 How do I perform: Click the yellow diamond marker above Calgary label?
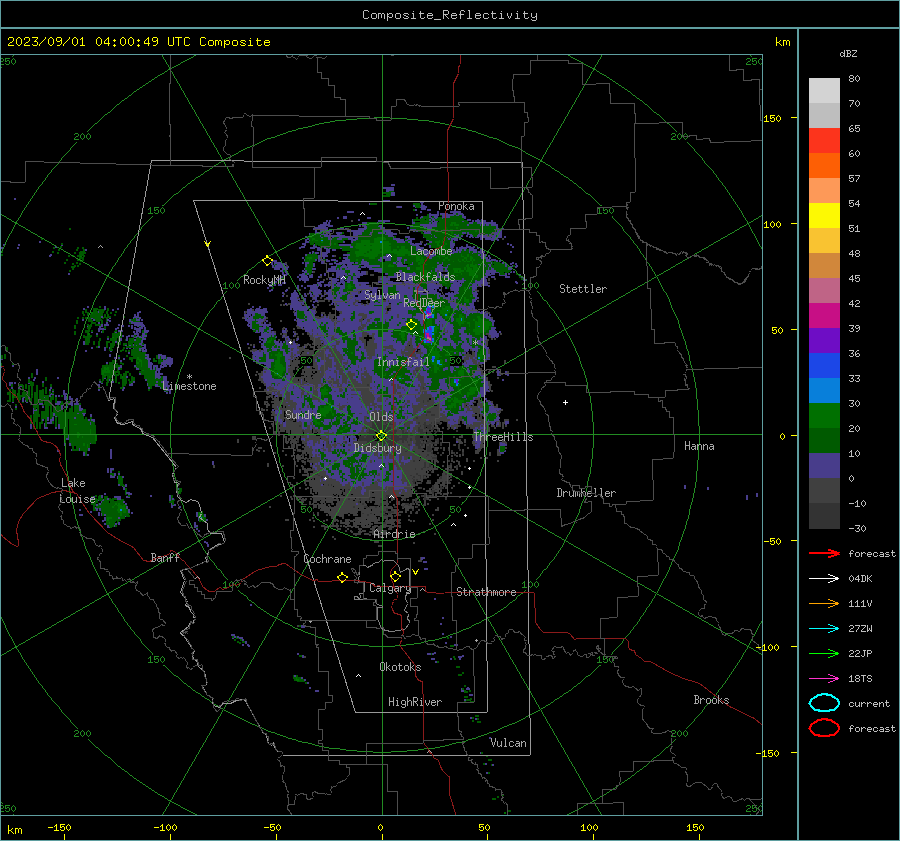[x=395, y=576]
